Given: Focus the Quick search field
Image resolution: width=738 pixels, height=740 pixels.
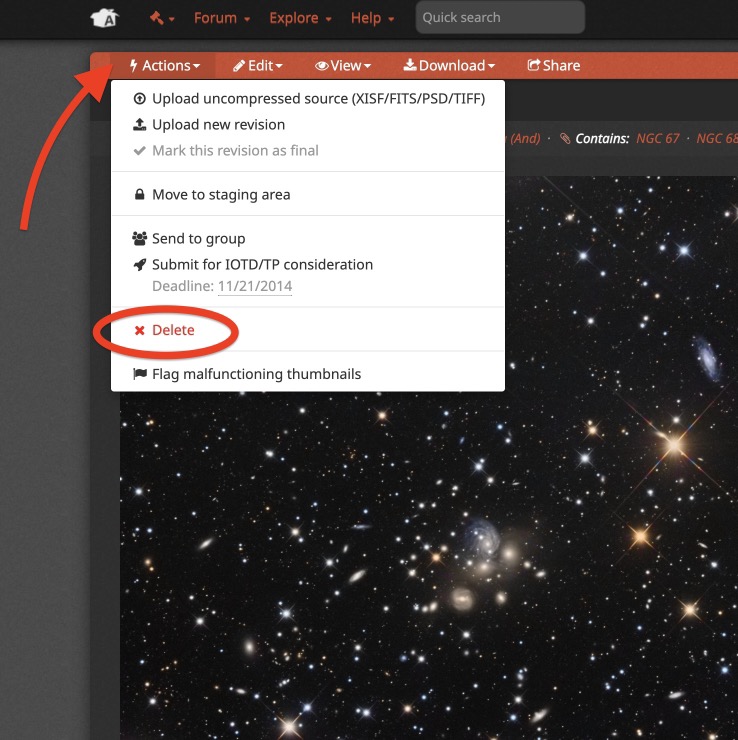Looking at the screenshot, I should click(500, 17).
